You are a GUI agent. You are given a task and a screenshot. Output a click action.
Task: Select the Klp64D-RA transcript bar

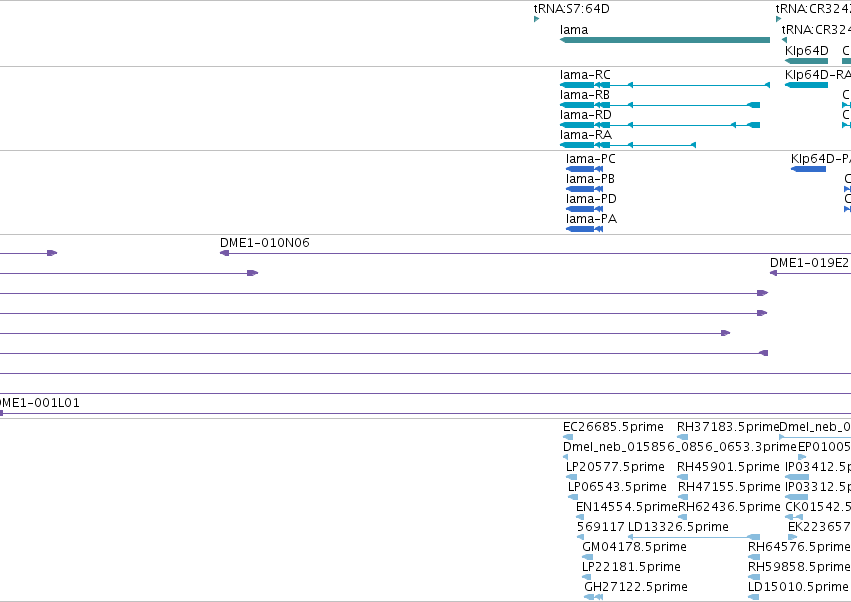[x=806, y=85]
